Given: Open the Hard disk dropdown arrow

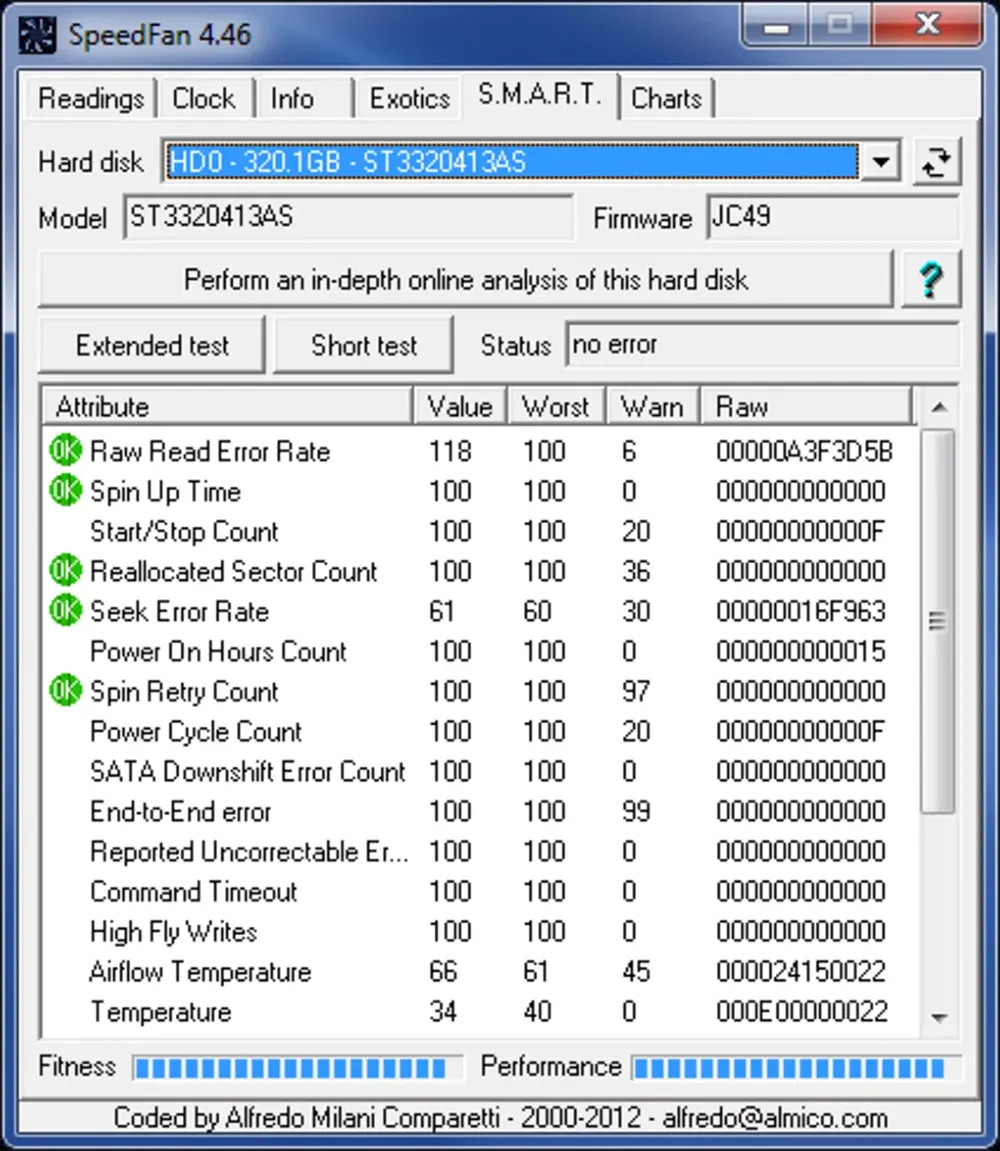Looking at the screenshot, I should pos(880,162).
